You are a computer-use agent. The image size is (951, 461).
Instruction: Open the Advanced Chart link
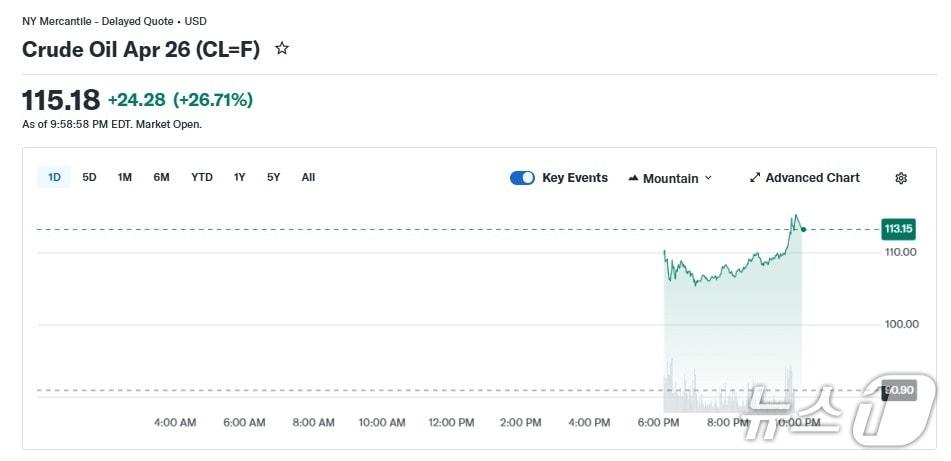[x=812, y=178]
